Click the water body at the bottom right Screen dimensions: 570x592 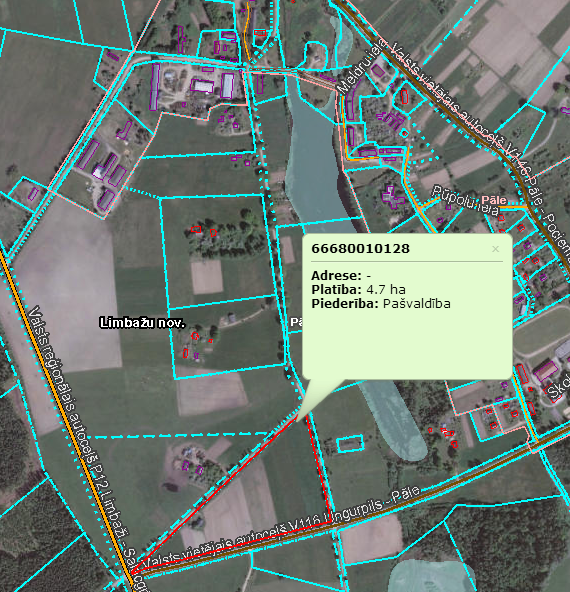[430, 576]
